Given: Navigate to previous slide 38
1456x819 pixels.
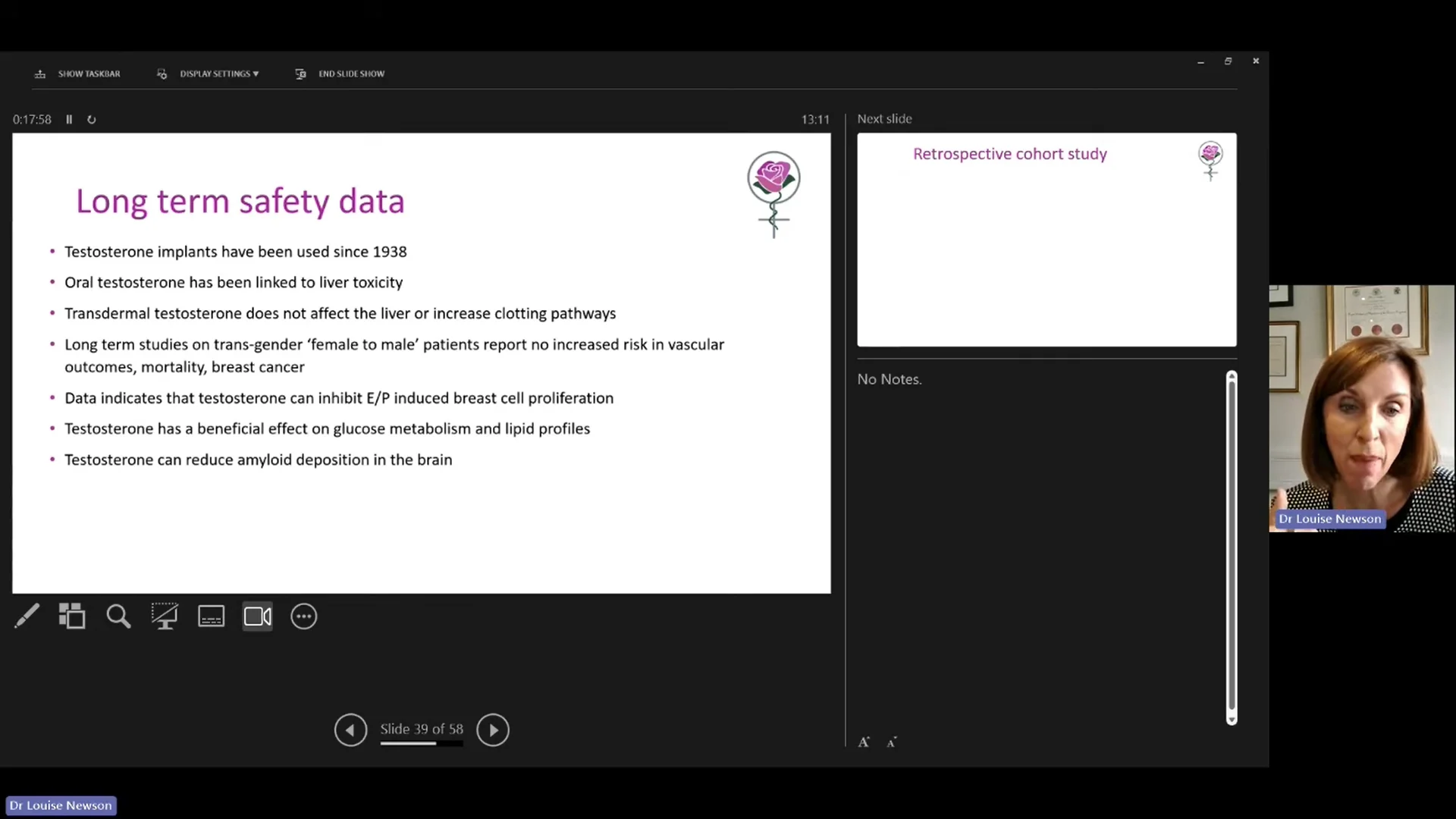Looking at the screenshot, I should (351, 729).
